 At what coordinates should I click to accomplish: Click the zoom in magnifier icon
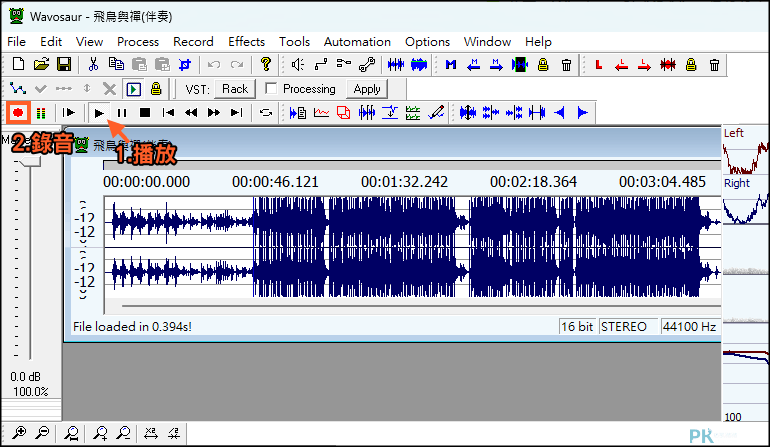coord(19,433)
